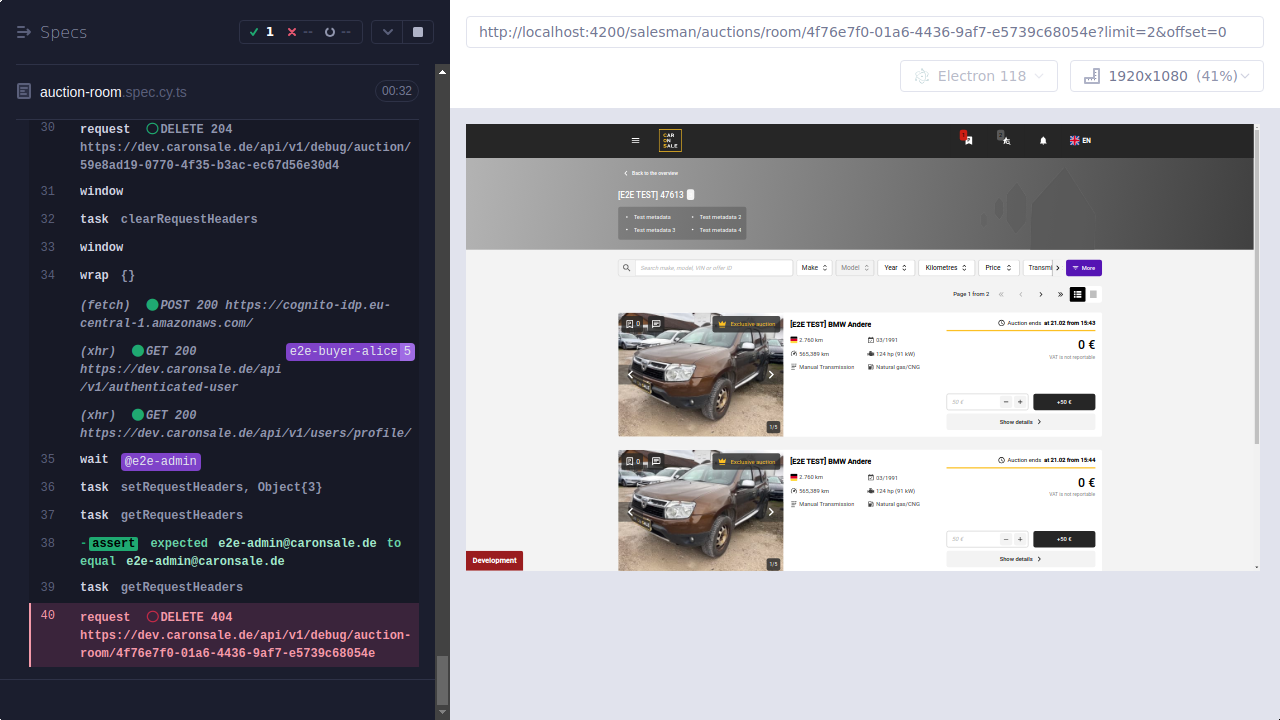Open the Make filter dropdown
This screenshot has height=720, width=1280.
coord(814,267)
